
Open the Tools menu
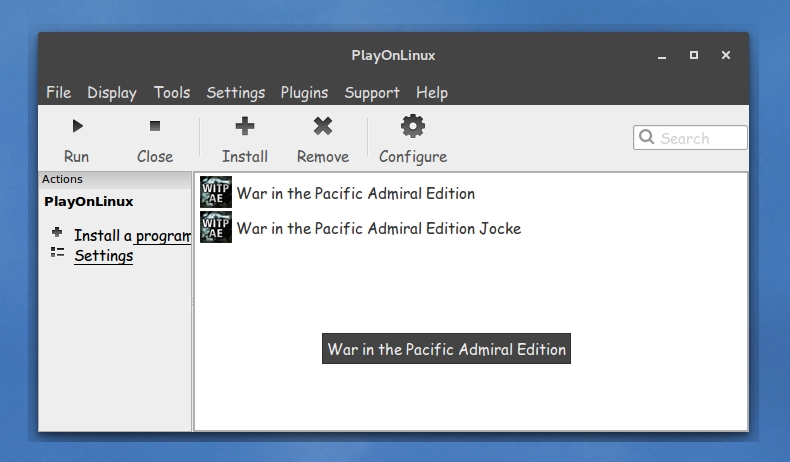172,93
